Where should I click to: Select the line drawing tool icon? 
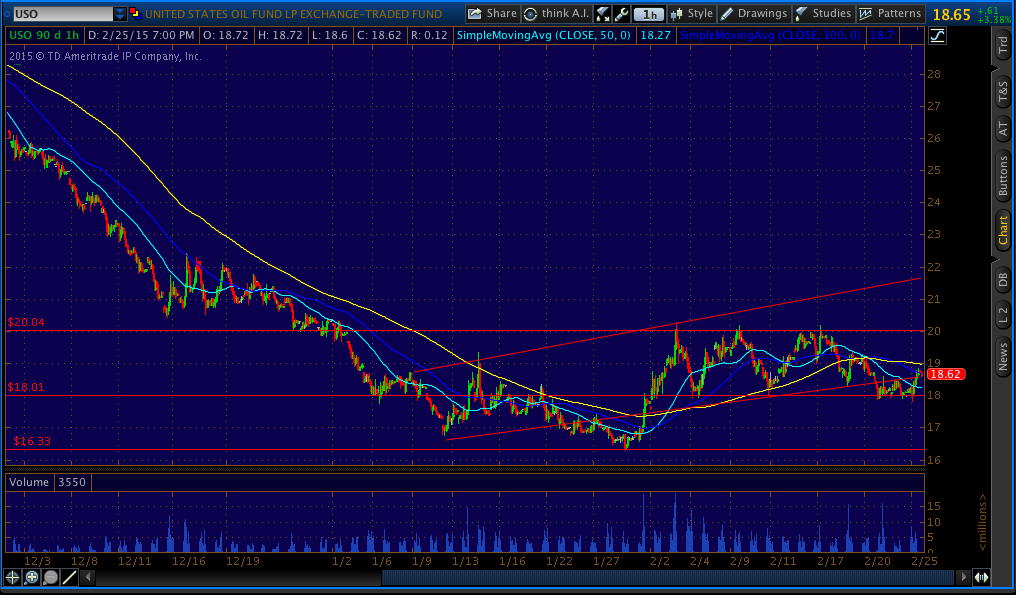[69, 577]
